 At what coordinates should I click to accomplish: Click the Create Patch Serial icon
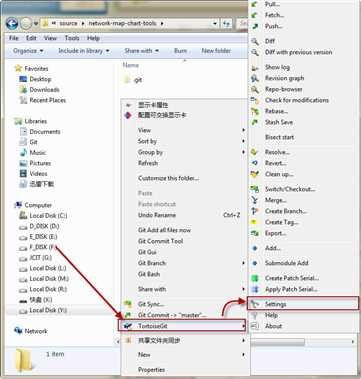pos(255,278)
